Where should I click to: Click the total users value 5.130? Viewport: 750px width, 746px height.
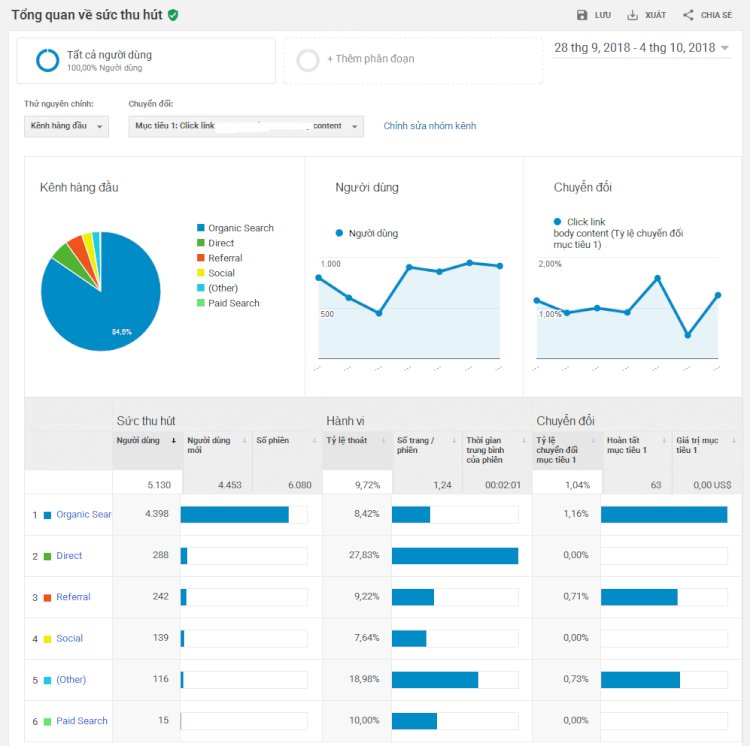tap(159, 485)
